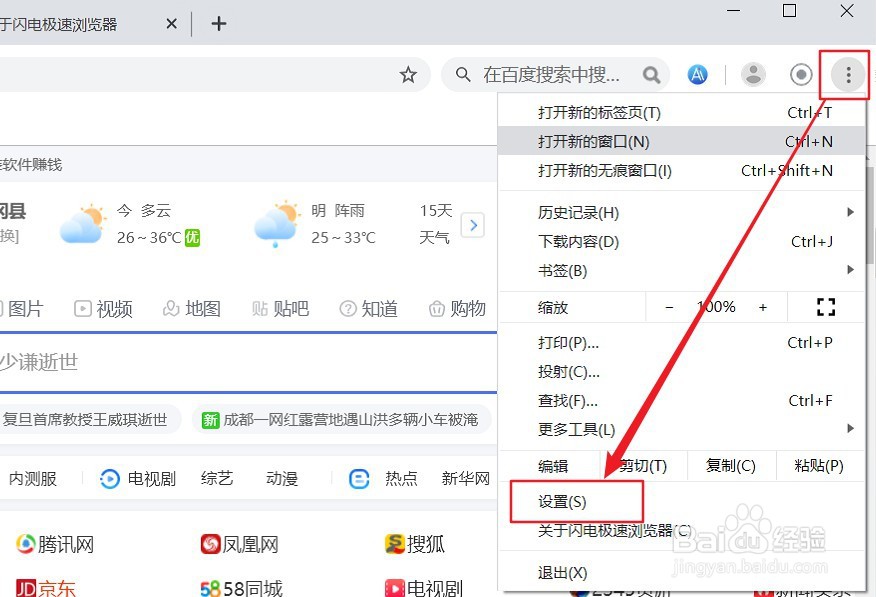The height and width of the screenshot is (597, 876).
Task: Type in the Baidu search field
Action: [555, 74]
